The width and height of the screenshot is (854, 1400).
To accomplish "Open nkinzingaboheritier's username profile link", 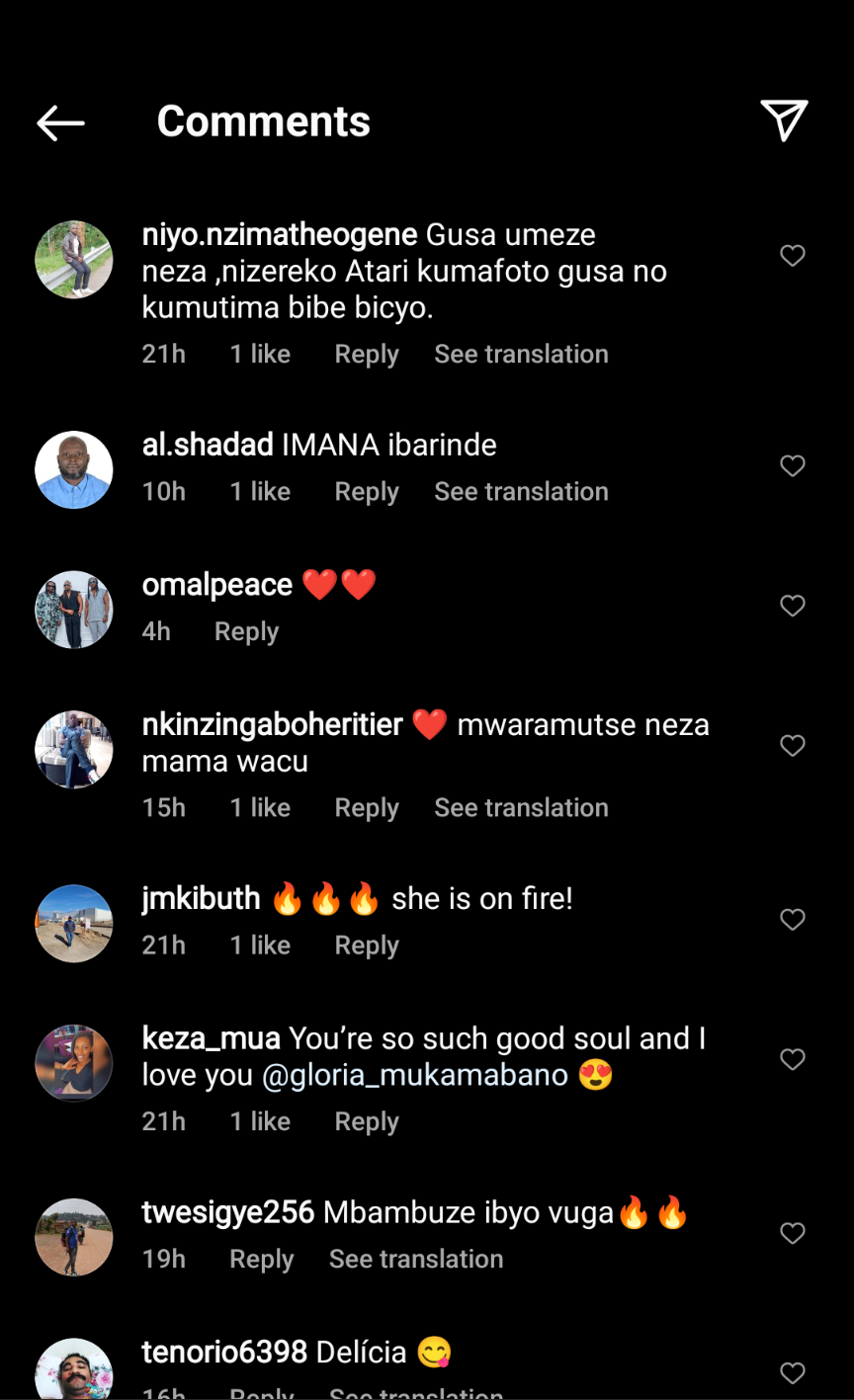I will [273, 724].
